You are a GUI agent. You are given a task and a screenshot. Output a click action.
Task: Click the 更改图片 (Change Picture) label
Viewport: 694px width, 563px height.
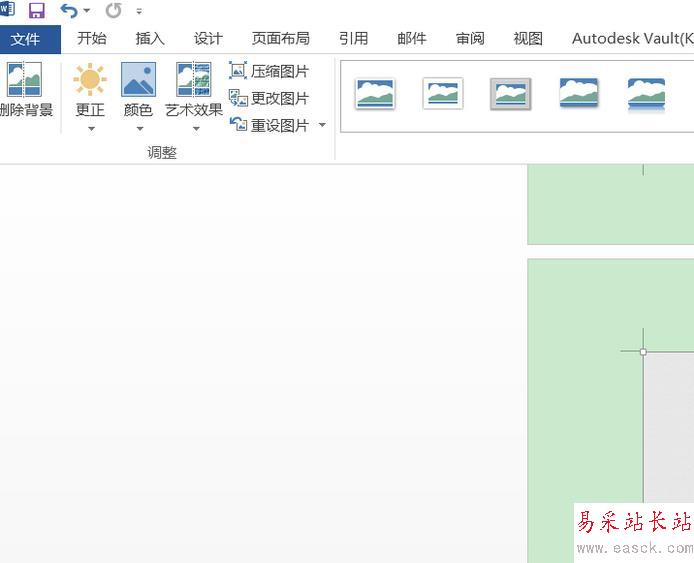[x=280, y=98]
